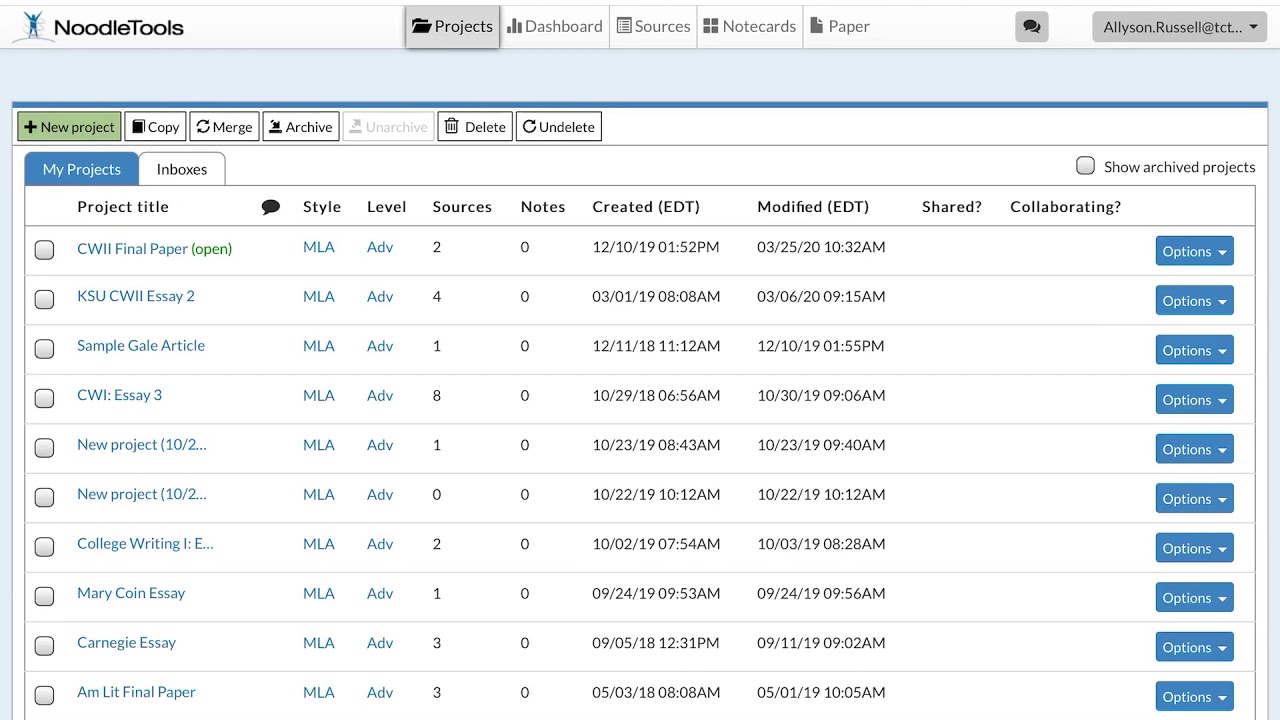This screenshot has height=720, width=1280.
Task: Create a new project
Action: click(69, 127)
